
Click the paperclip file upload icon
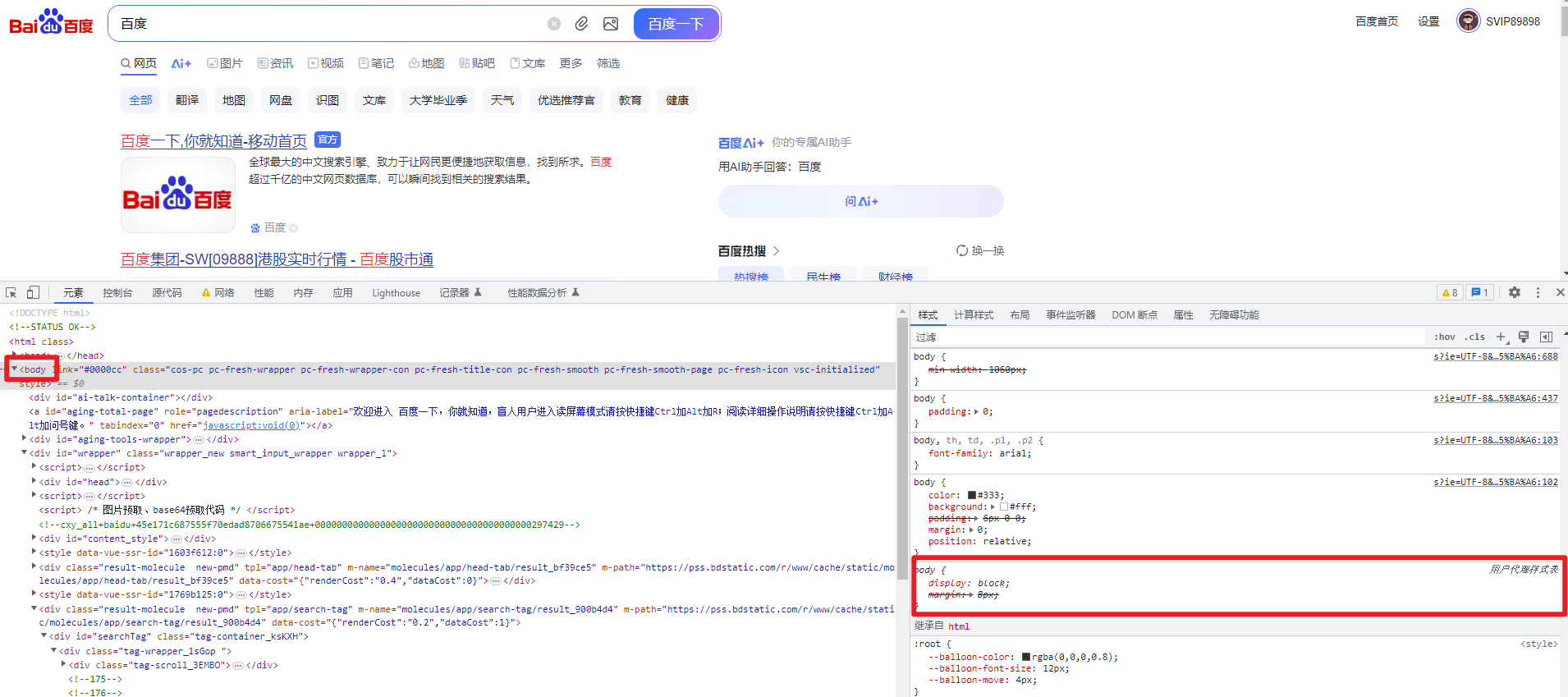(x=581, y=24)
